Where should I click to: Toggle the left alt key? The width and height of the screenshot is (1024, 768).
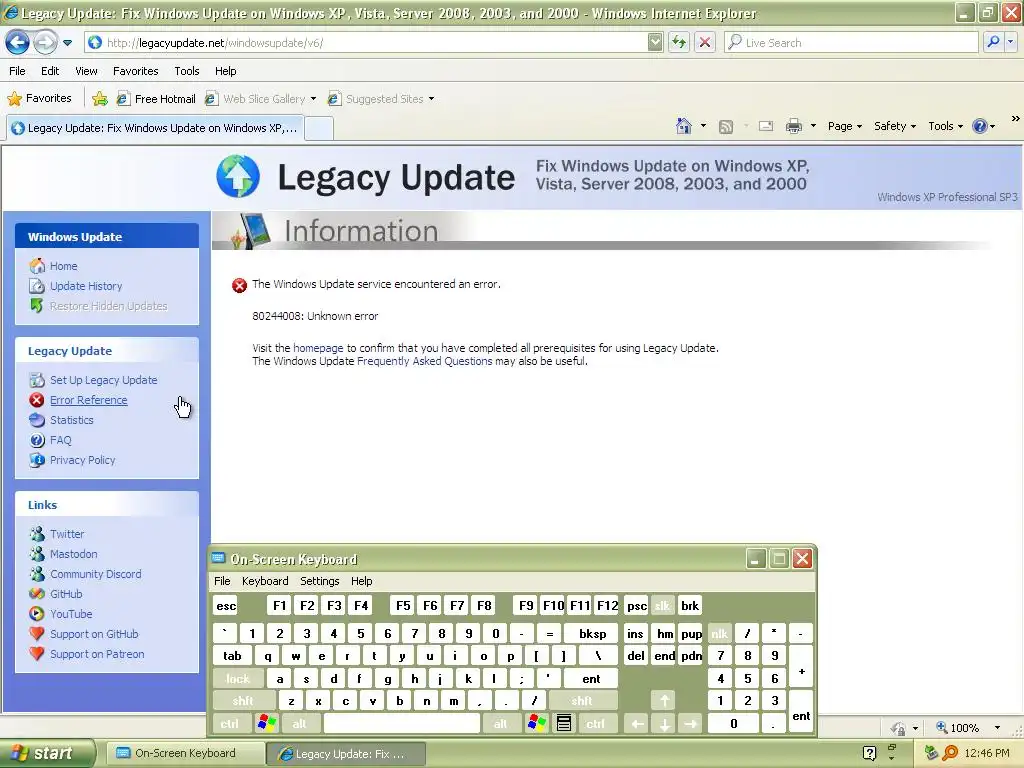pos(300,724)
